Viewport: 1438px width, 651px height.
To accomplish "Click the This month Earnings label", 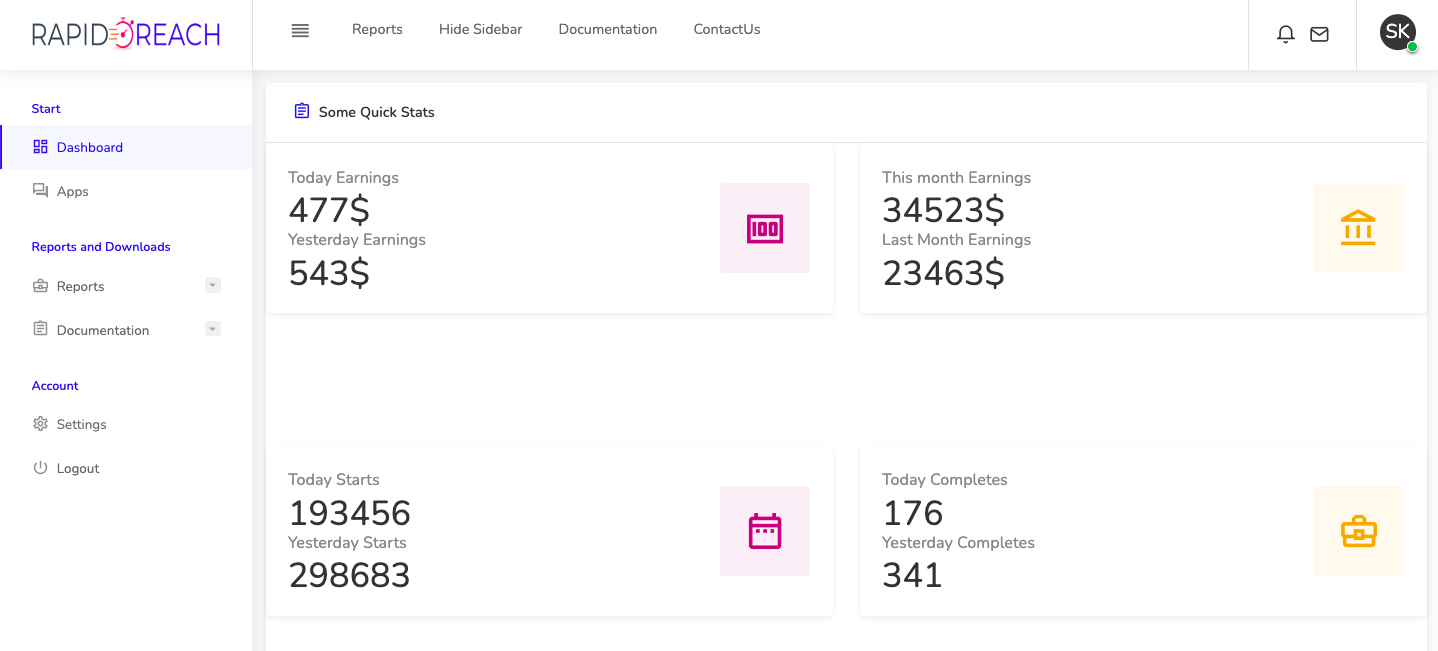I will [x=956, y=178].
